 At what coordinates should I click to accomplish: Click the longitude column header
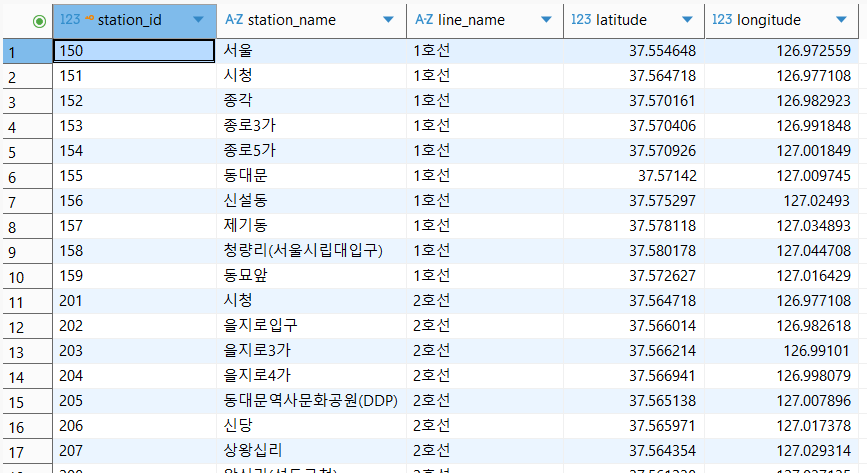click(x=782, y=21)
